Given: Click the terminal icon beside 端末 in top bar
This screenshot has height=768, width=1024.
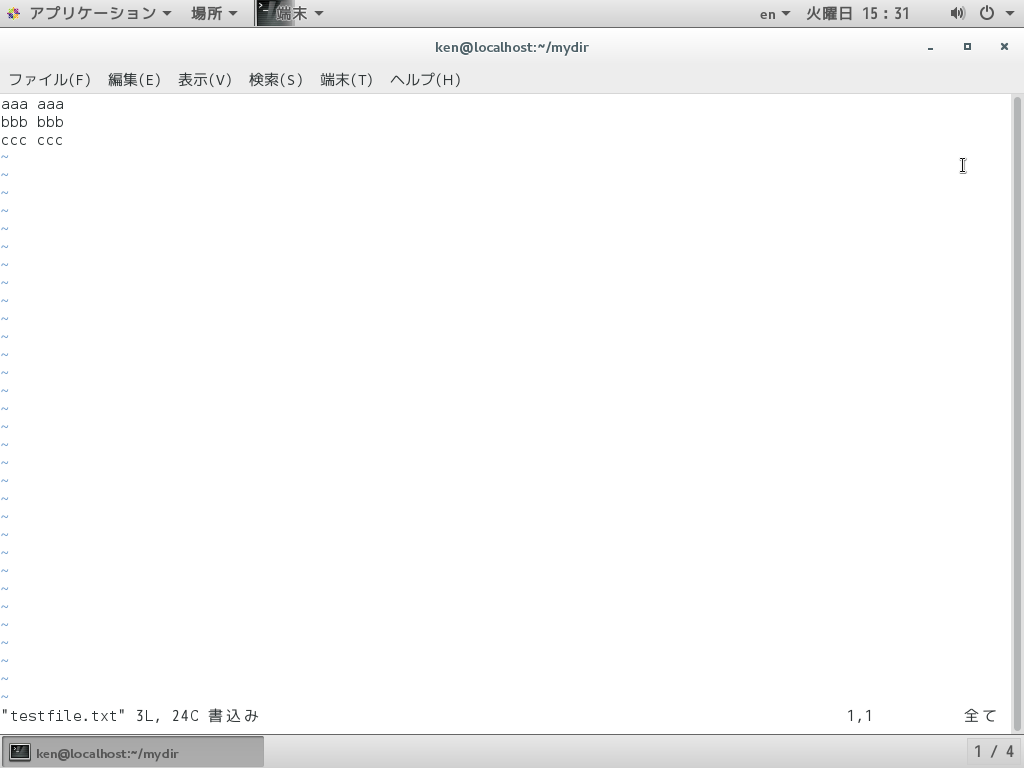Looking at the screenshot, I should [266, 13].
